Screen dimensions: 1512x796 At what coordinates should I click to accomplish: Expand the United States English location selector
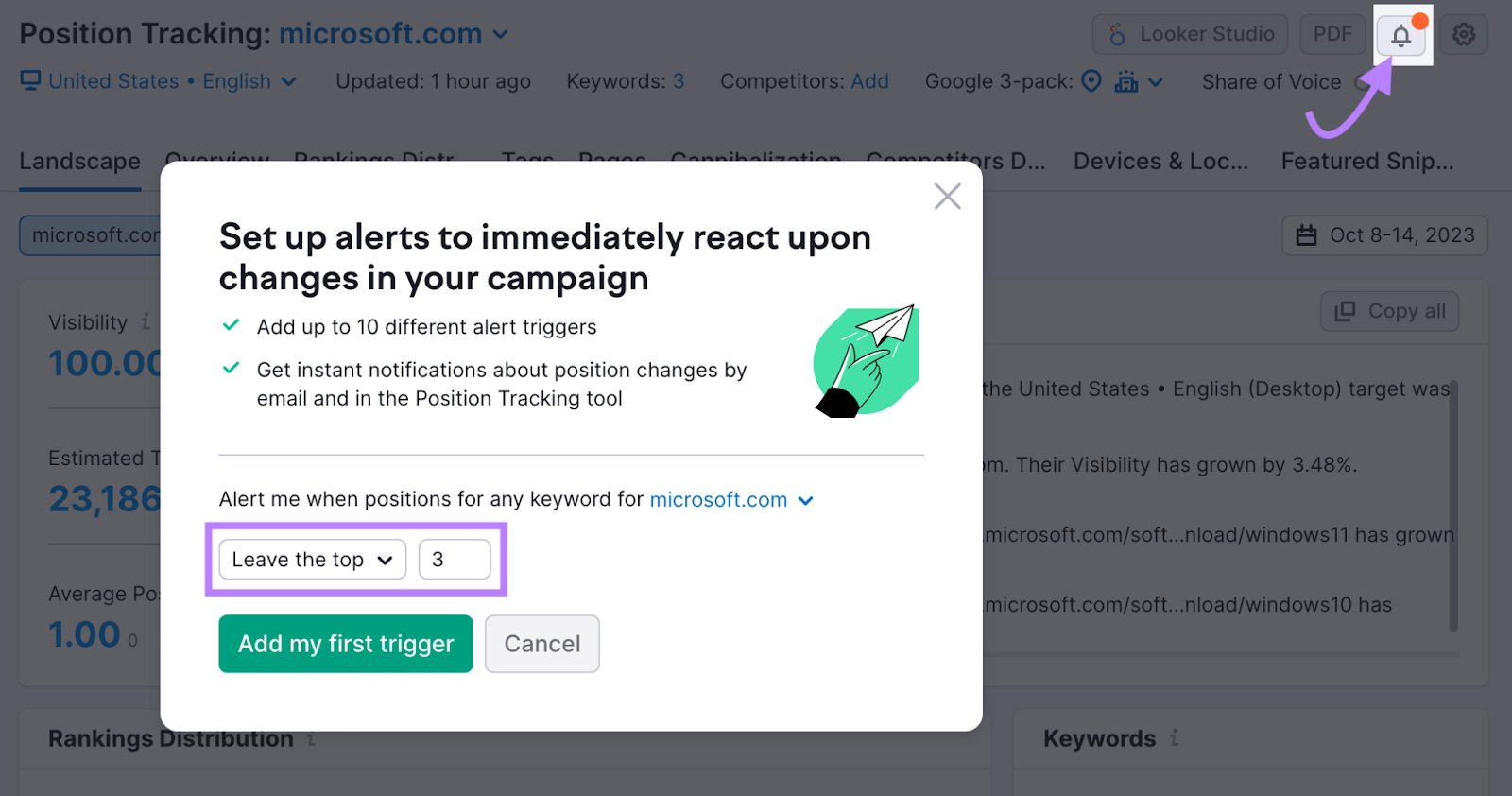coord(288,81)
